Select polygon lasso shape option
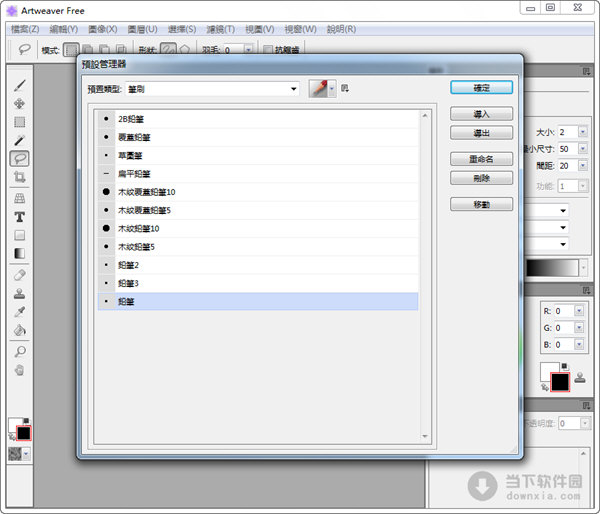Image resolution: width=600 pixels, height=514 pixels. point(185,50)
